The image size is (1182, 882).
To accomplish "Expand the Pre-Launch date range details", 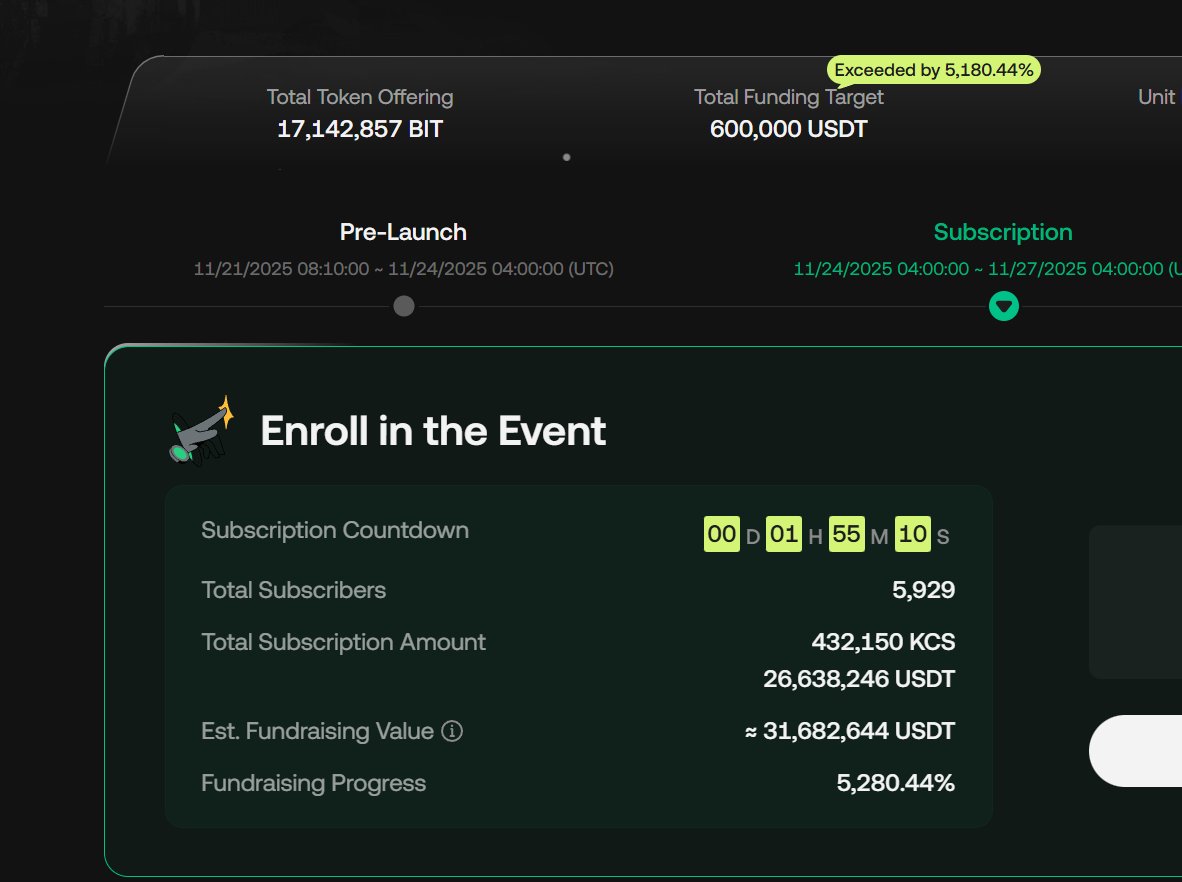I will pos(403,269).
